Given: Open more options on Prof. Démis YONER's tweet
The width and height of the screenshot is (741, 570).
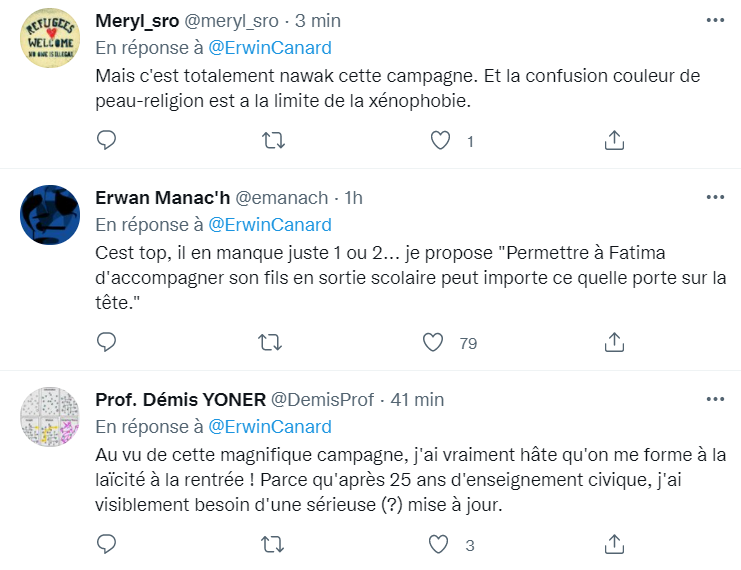Looking at the screenshot, I should pyautogui.click(x=714, y=399).
